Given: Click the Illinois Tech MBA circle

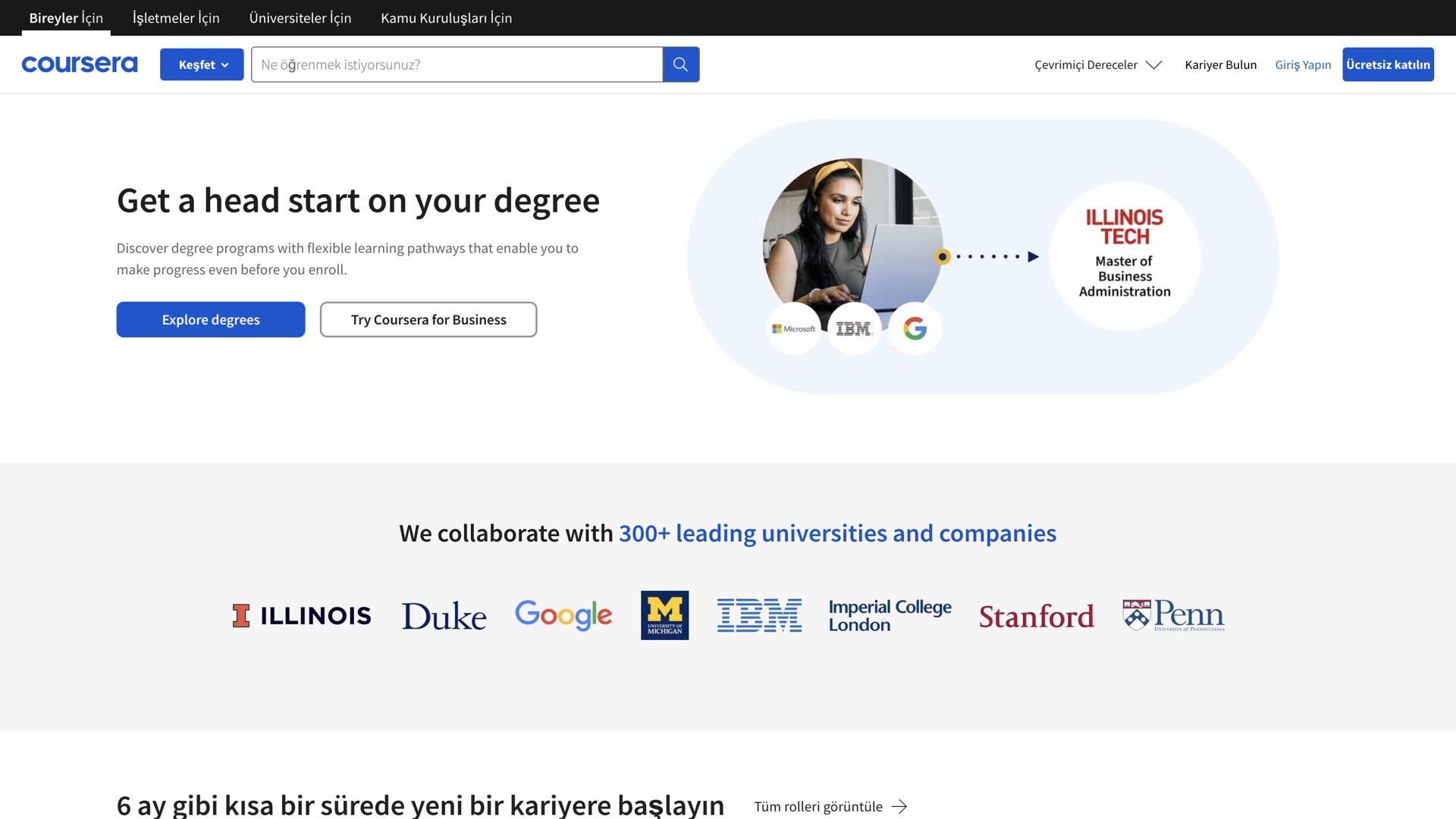Looking at the screenshot, I should [x=1124, y=256].
